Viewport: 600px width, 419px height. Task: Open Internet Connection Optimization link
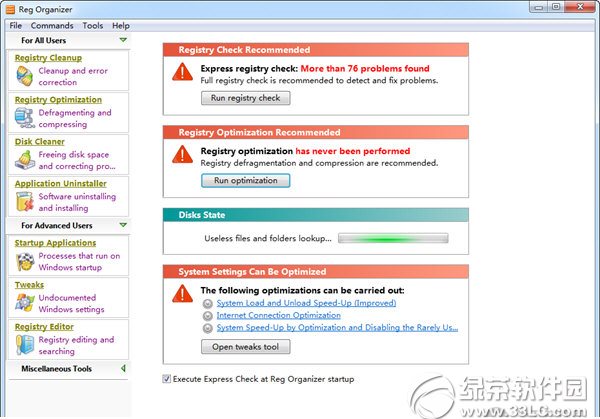tap(279, 315)
